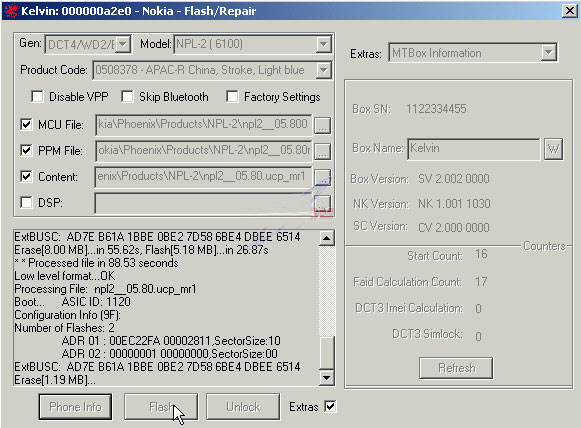The height and width of the screenshot is (428, 581).
Task: Click the log scroll up arrow
Action: [326, 238]
